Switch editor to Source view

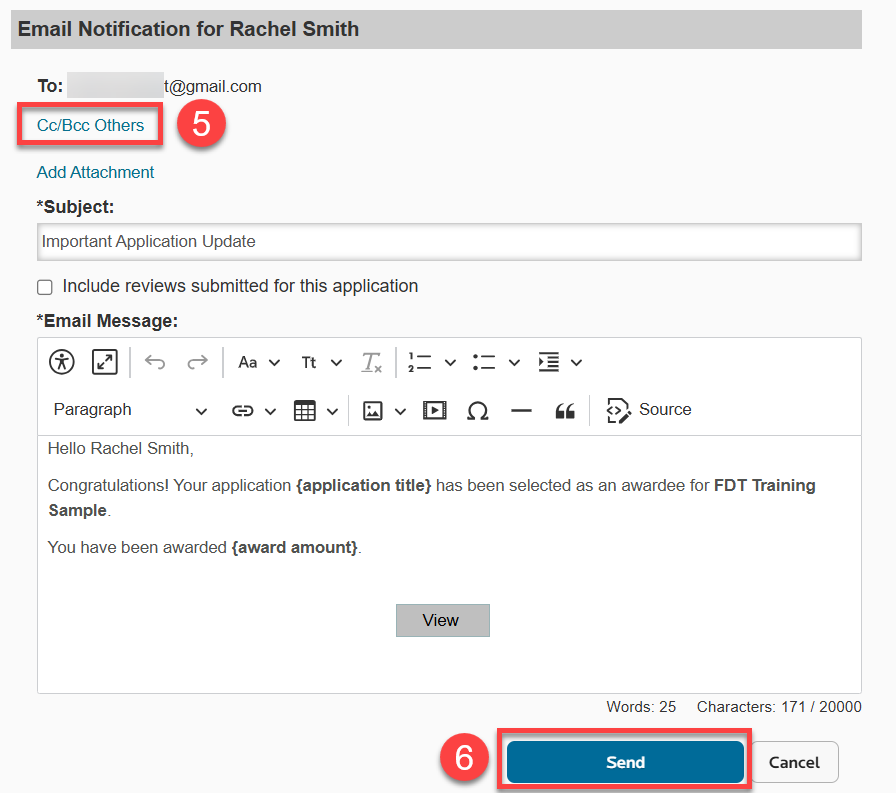click(x=649, y=410)
